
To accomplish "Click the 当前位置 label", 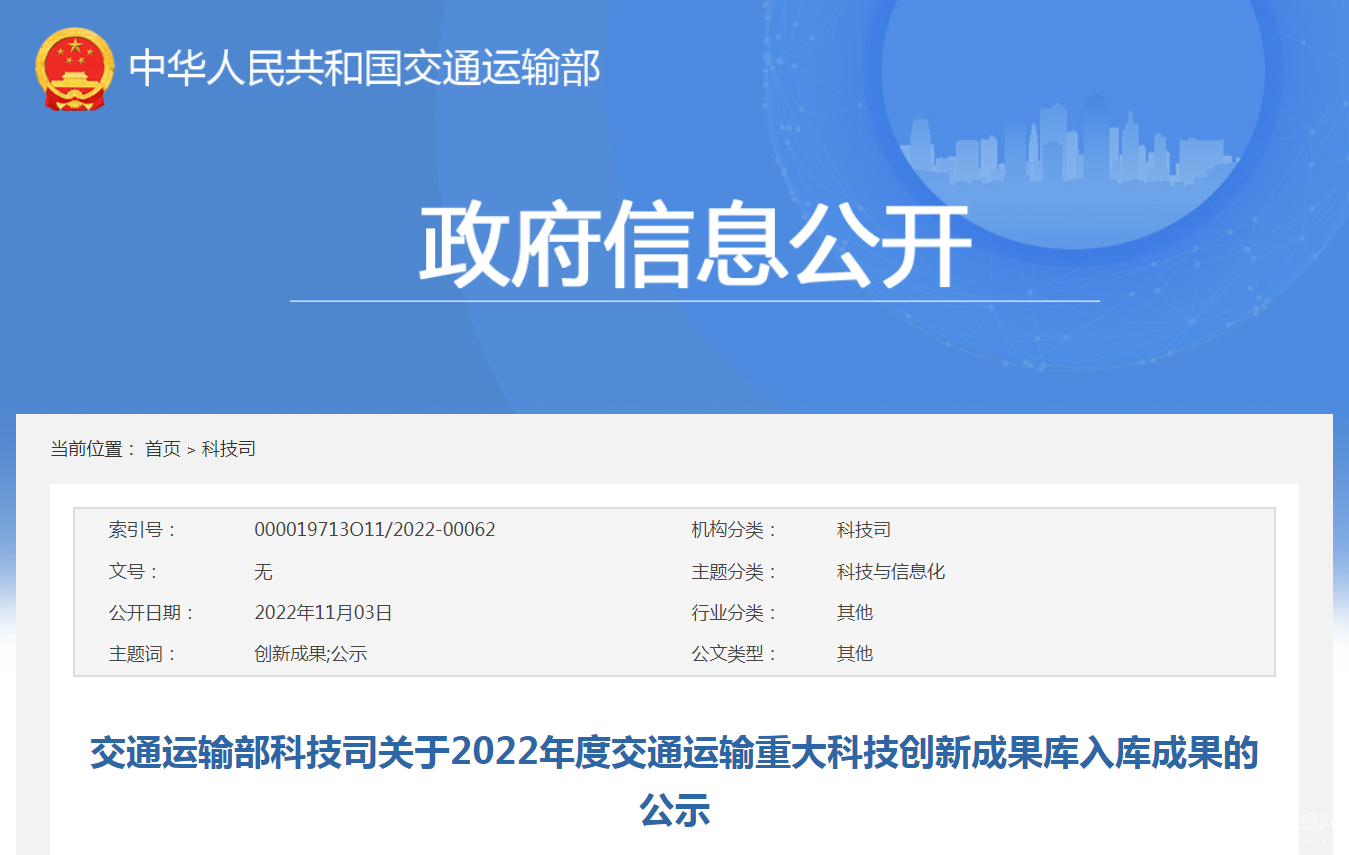I will [93, 449].
